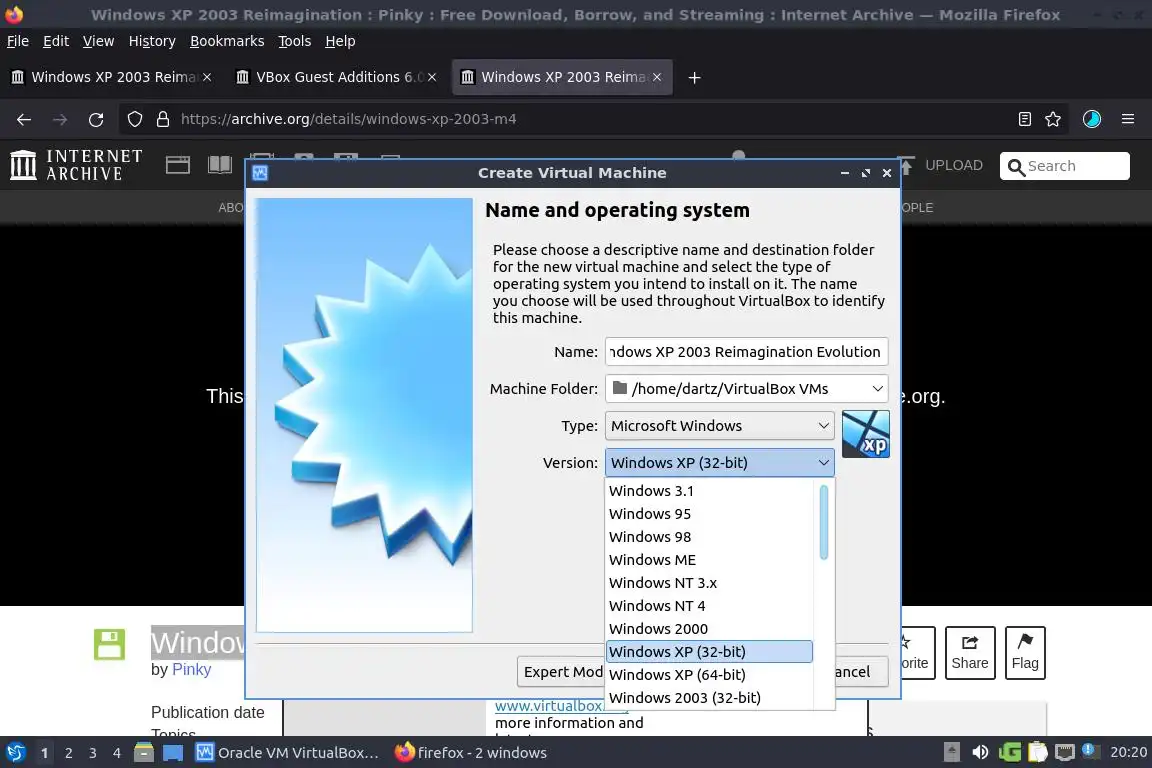Click the show desktop taskbar icon
Image resolution: width=1152 pixels, height=768 pixels.
pyautogui.click(x=173, y=753)
